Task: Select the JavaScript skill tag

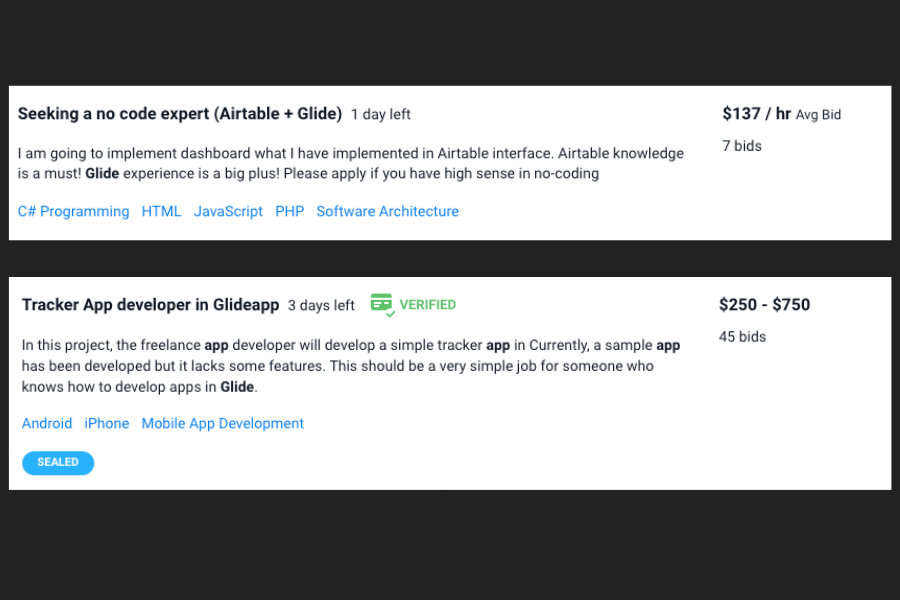Action: pyautogui.click(x=228, y=211)
